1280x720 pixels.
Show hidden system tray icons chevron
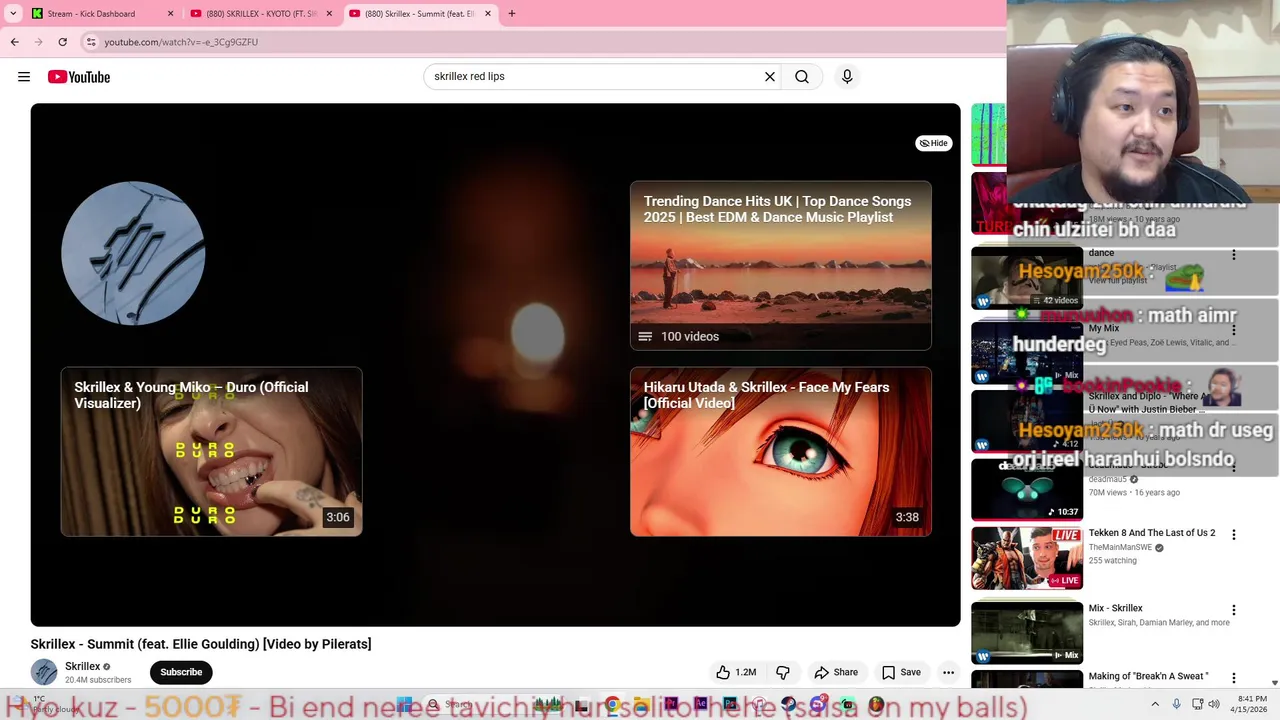[1155, 704]
